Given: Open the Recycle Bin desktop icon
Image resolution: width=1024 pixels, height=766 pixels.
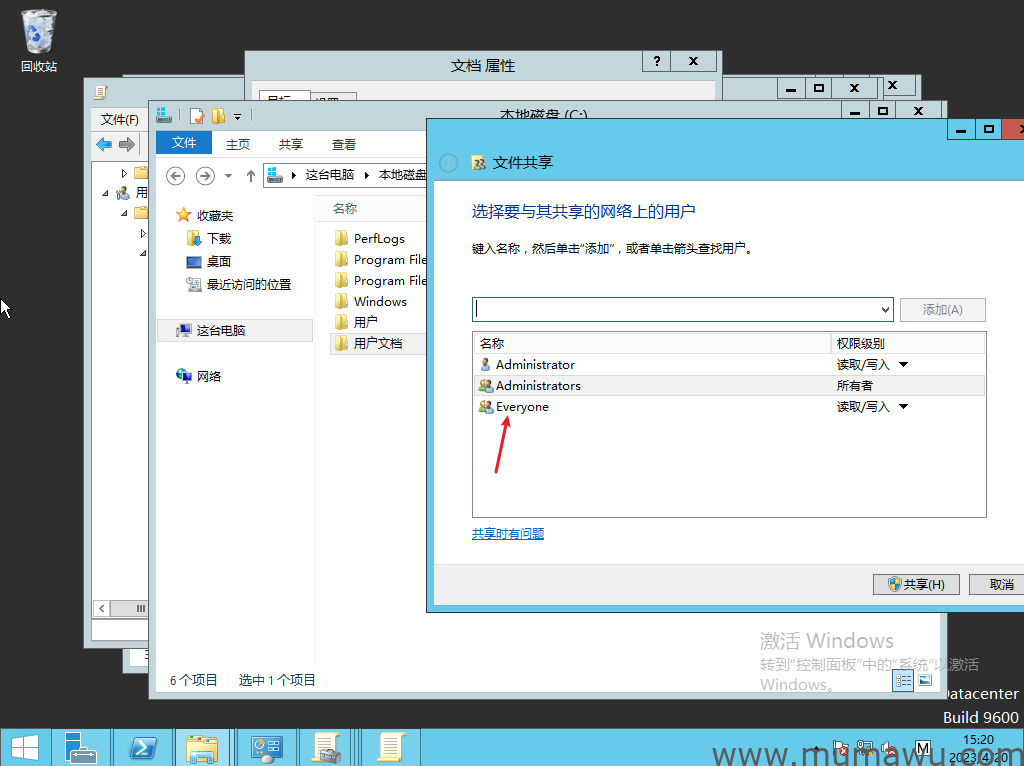Looking at the screenshot, I should tap(39, 40).
